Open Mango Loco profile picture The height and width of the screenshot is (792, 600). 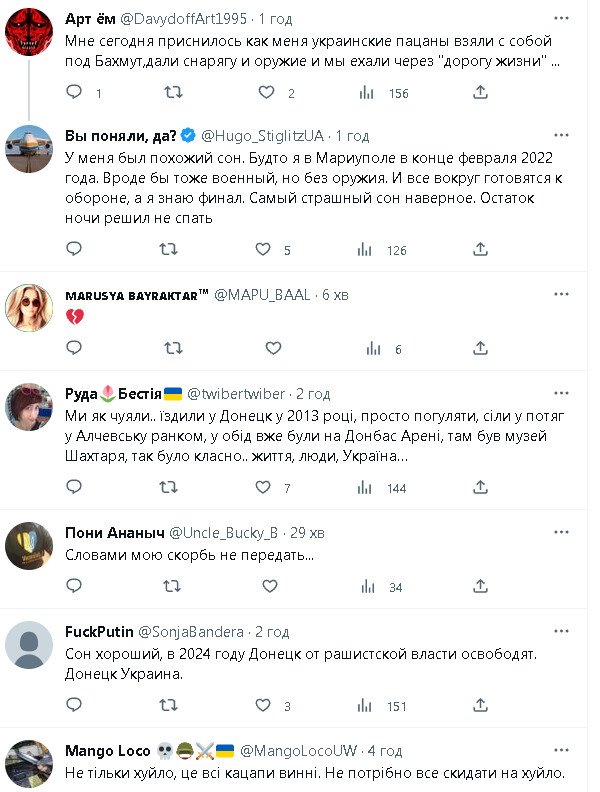29,765
